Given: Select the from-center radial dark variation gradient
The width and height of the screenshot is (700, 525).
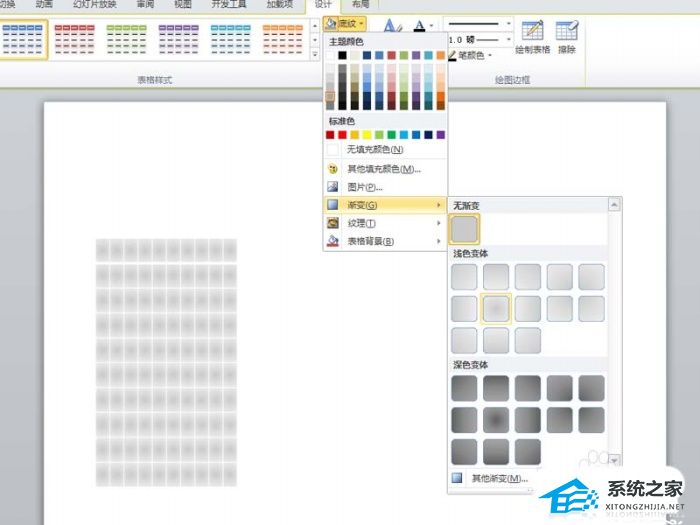Looking at the screenshot, I should point(496,420).
